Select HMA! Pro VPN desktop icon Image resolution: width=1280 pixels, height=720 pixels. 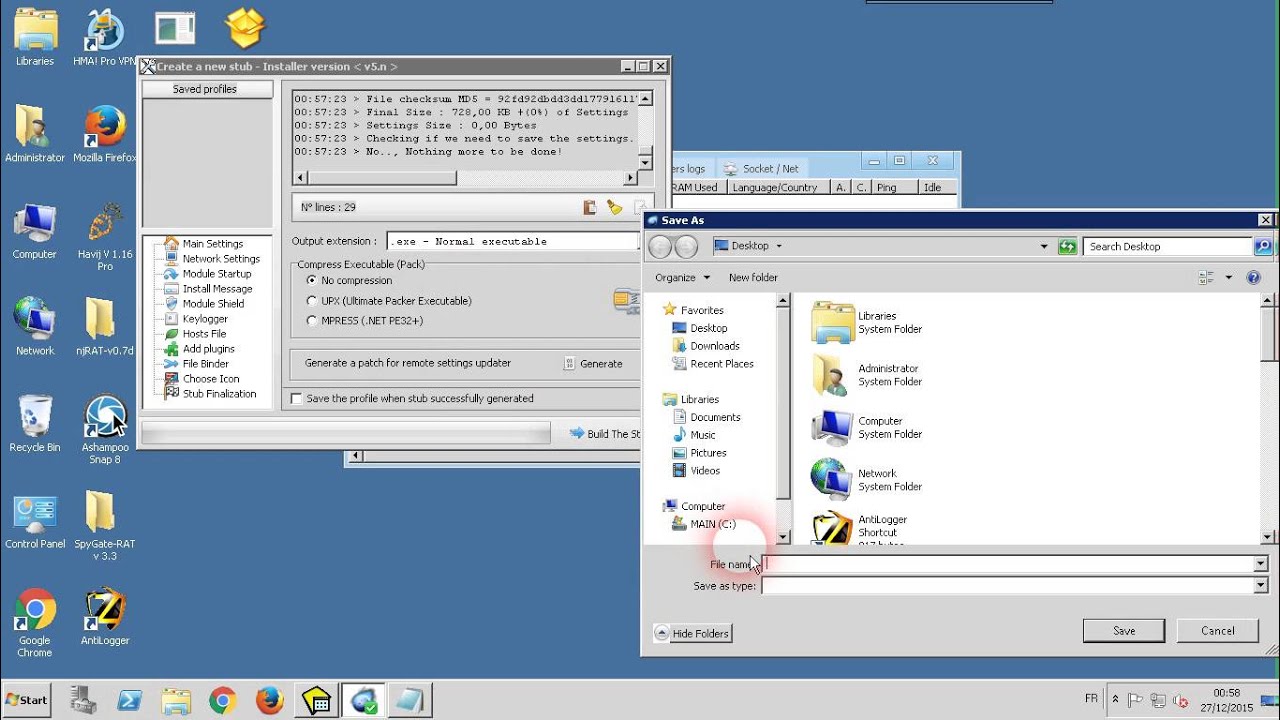[104, 37]
